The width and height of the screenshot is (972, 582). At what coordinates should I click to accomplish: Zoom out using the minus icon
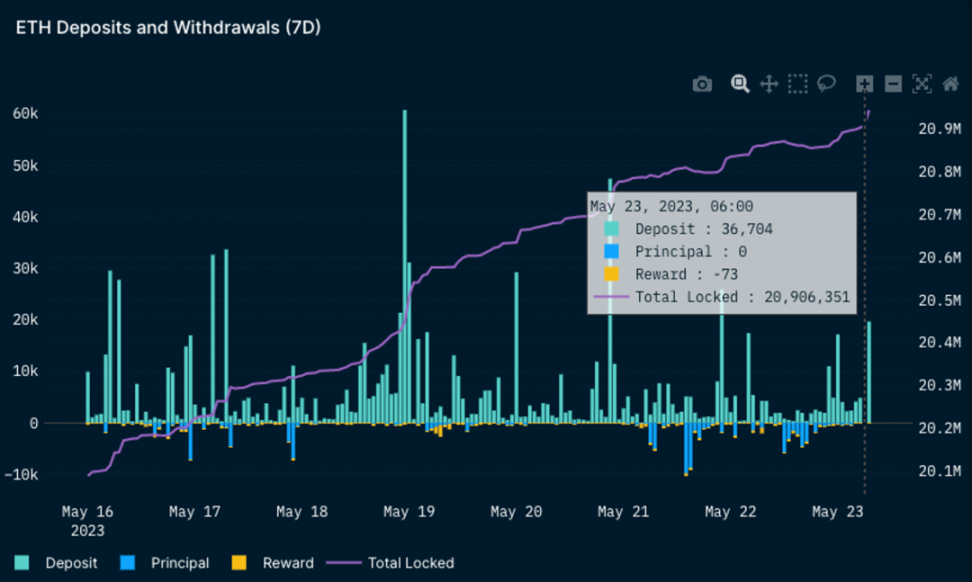893,84
